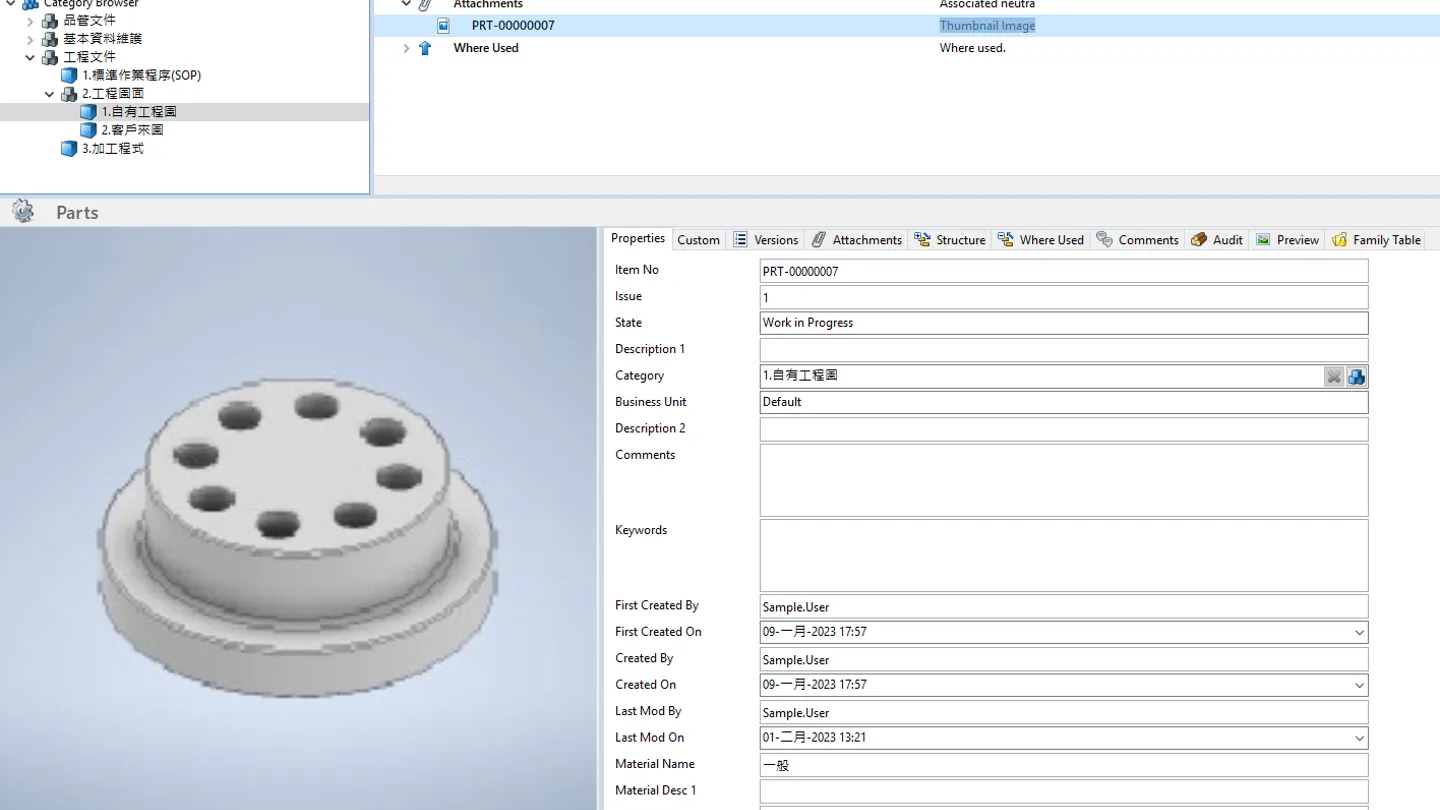Click the clear category X icon
Image resolution: width=1440 pixels, height=810 pixels.
1334,377
